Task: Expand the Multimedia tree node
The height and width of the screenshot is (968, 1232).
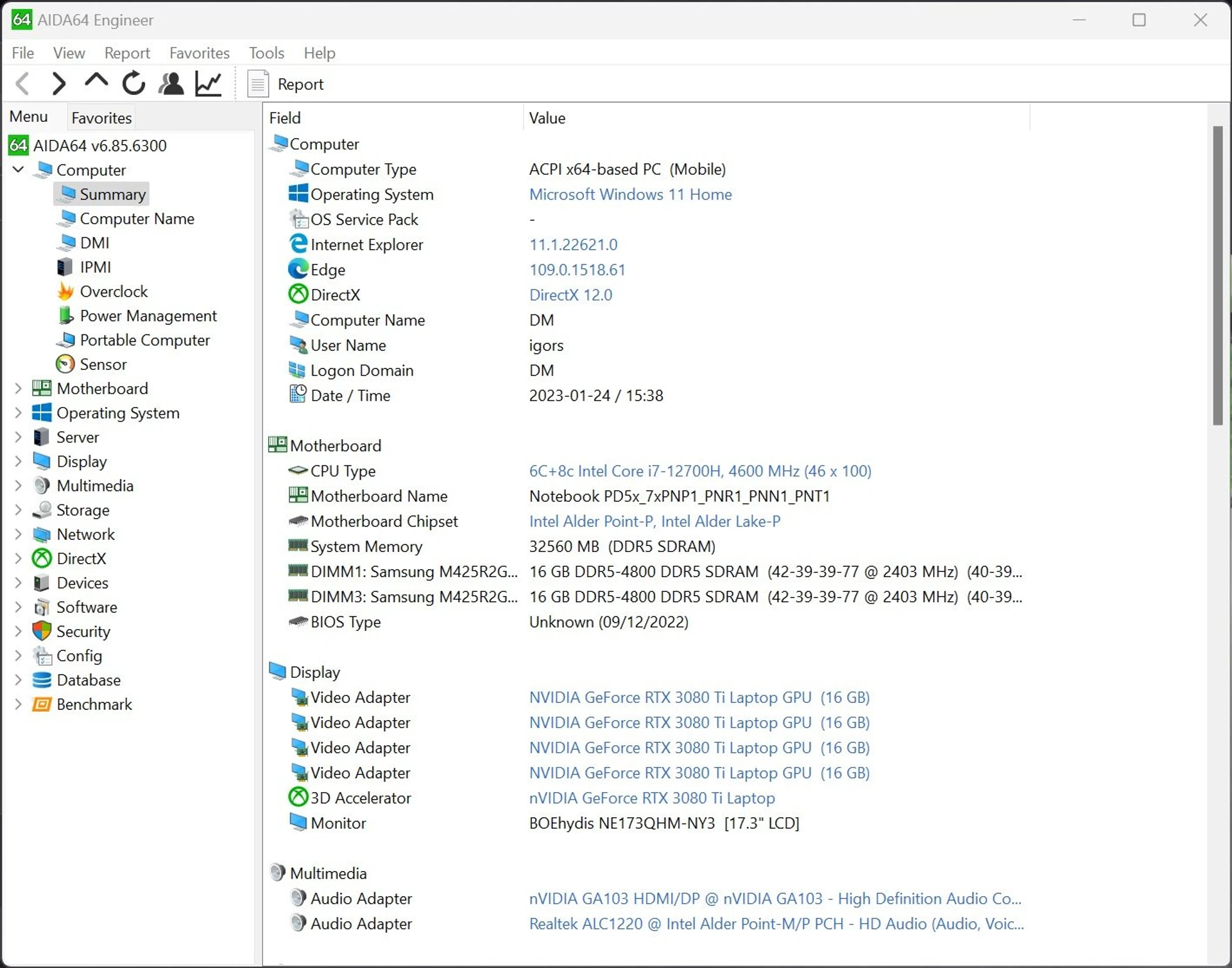Action: click(x=18, y=486)
